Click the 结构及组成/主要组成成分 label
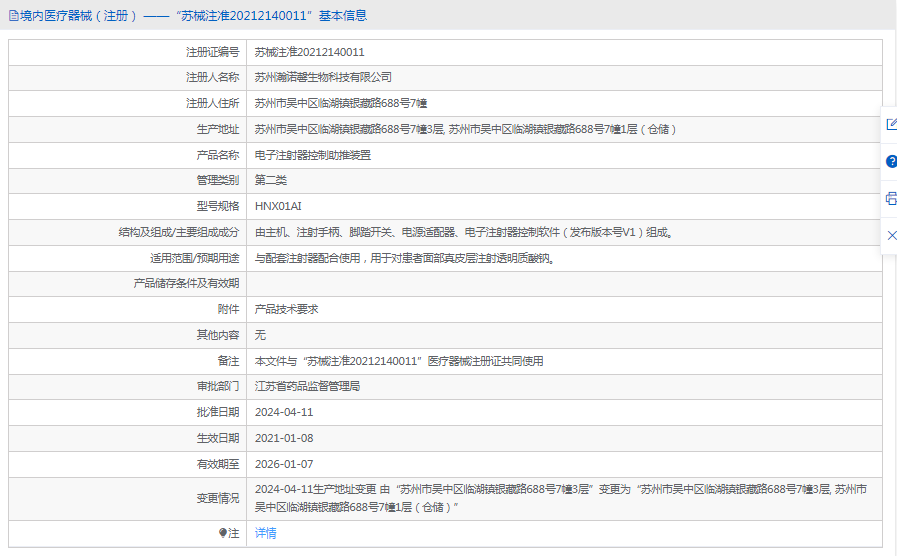The height and width of the screenshot is (556, 897). (x=178, y=232)
